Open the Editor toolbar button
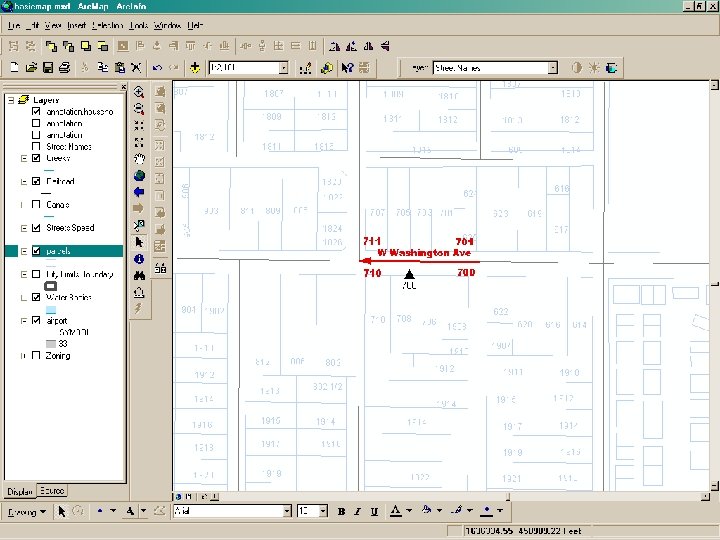 (305, 68)
